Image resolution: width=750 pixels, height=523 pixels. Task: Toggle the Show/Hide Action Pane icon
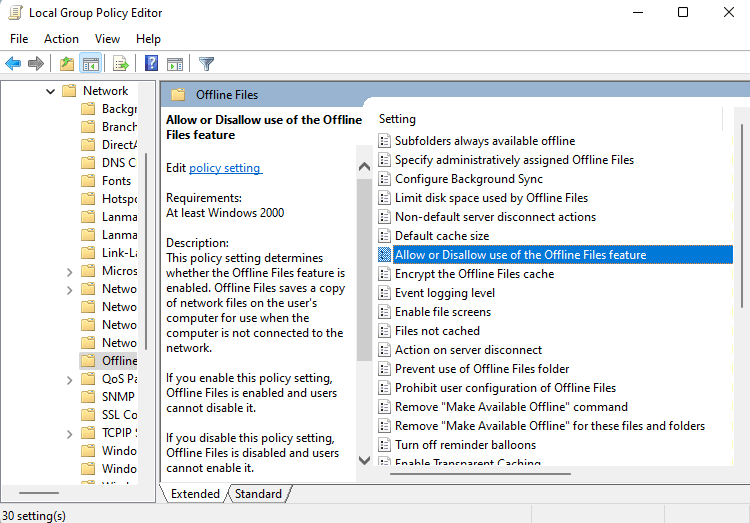175,64
